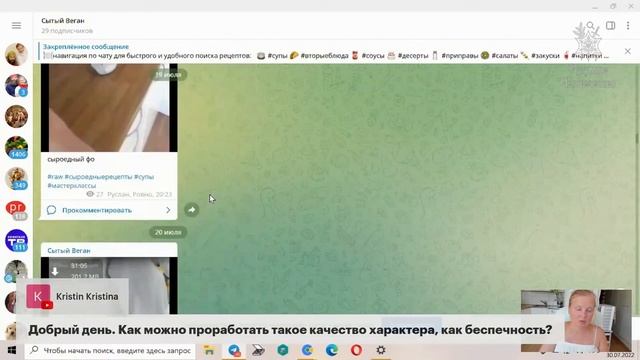Screen dimensions: 640x360
Task: Follow the #салаты hashtag in pinned message
Action: coord(504,56)
